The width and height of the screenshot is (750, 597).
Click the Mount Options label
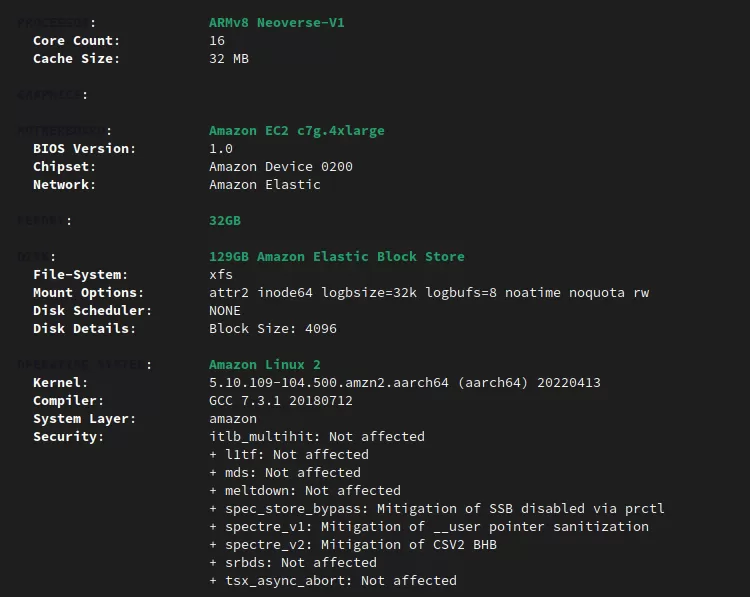pos(88,293)
